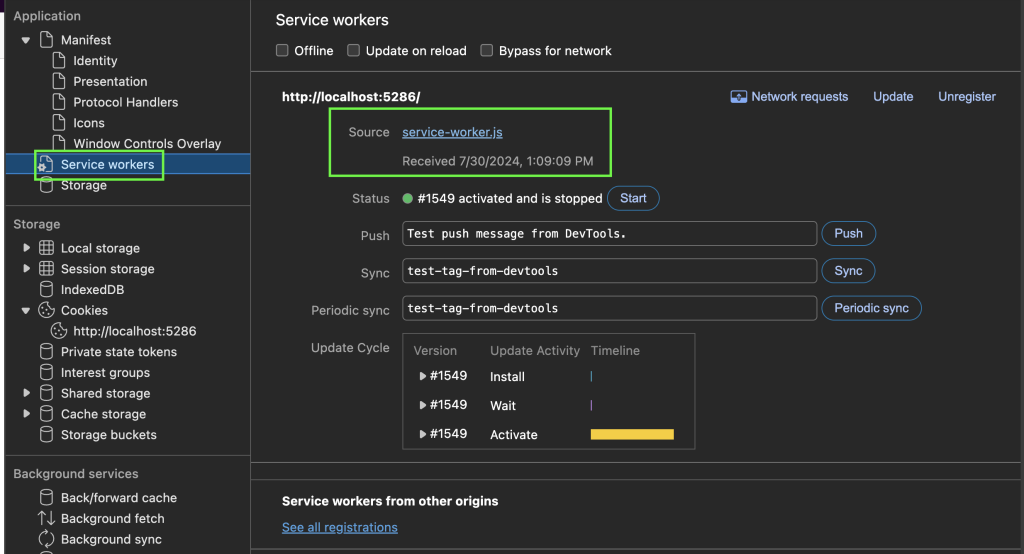Click the Window Controls Overlay file icon
The height and width of the screenshot is (554, 1024).
tap(59, 143)
